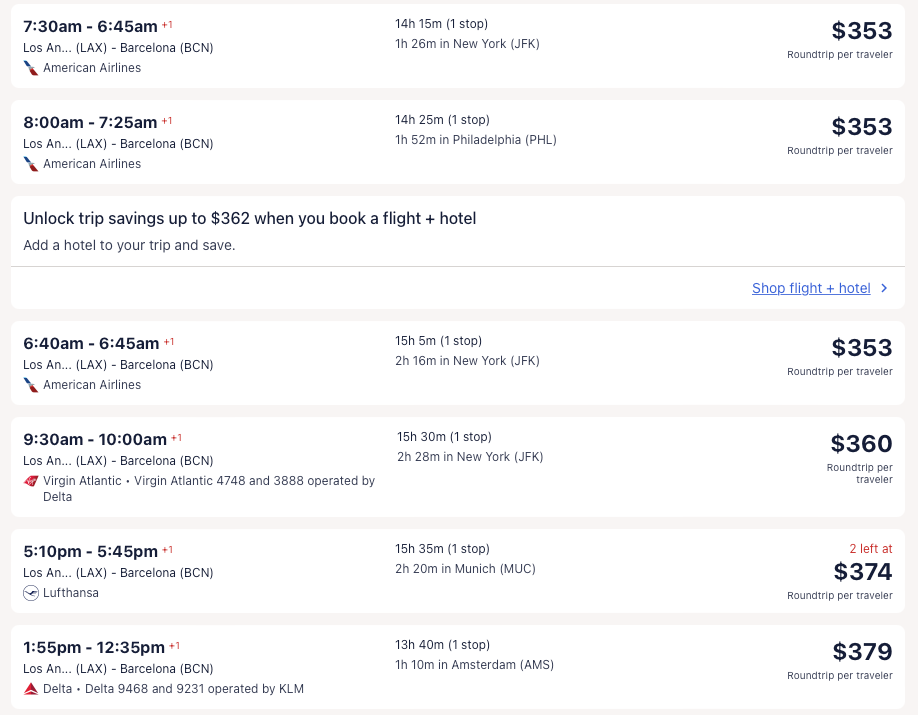The image size is (918, 715).
Task: Choose the 8:00am flight via Philadelphia
Action: [90, 122]
